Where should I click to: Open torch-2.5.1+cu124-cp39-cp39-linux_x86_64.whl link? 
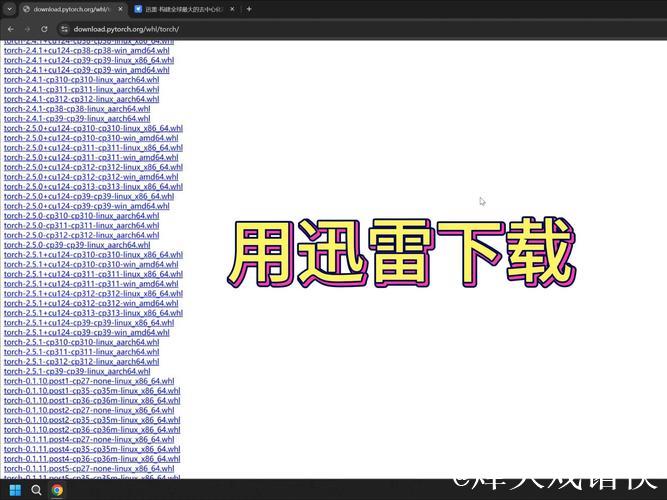click(89, 323)
